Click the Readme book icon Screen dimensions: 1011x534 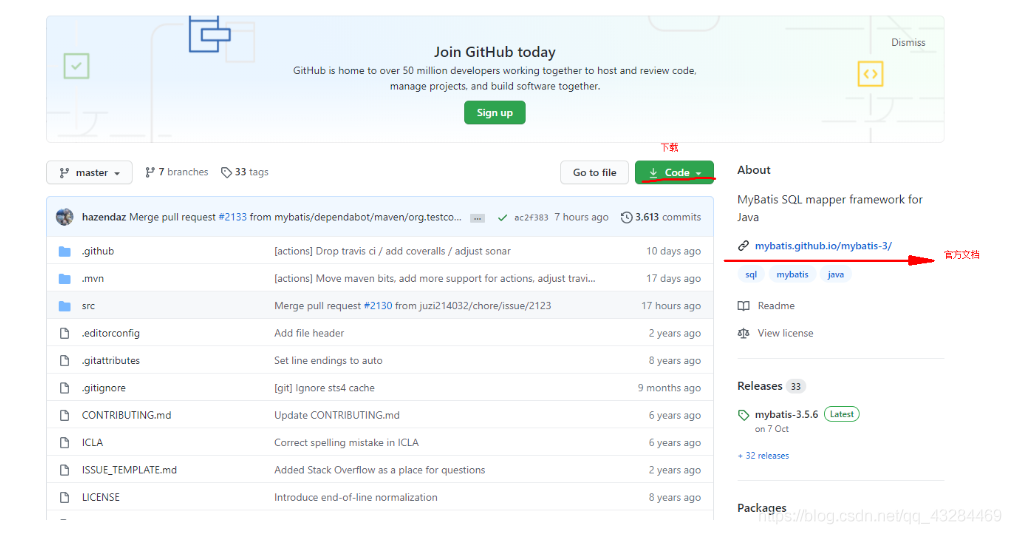click(743, 306)
